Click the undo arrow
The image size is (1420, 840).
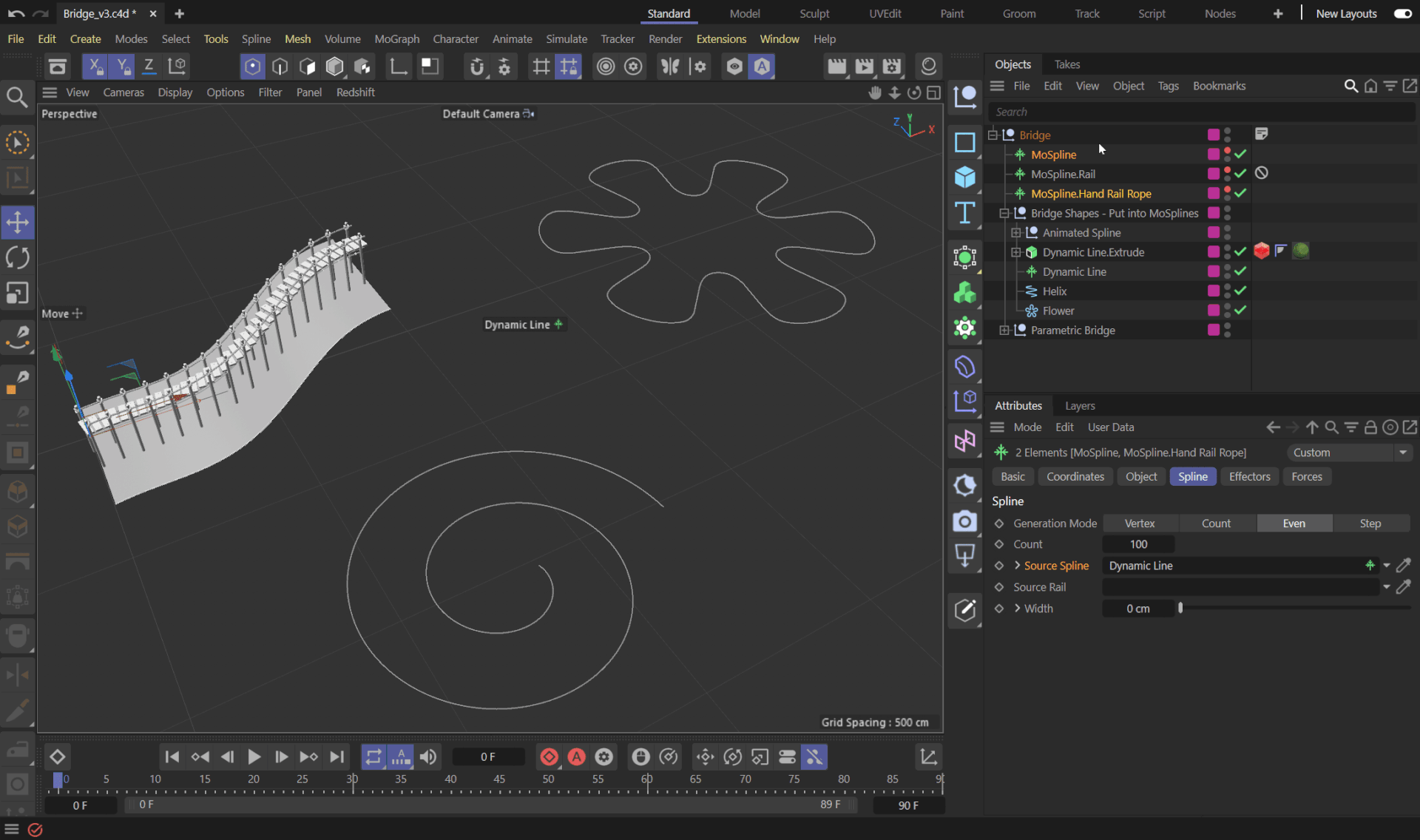pos(16,13)
